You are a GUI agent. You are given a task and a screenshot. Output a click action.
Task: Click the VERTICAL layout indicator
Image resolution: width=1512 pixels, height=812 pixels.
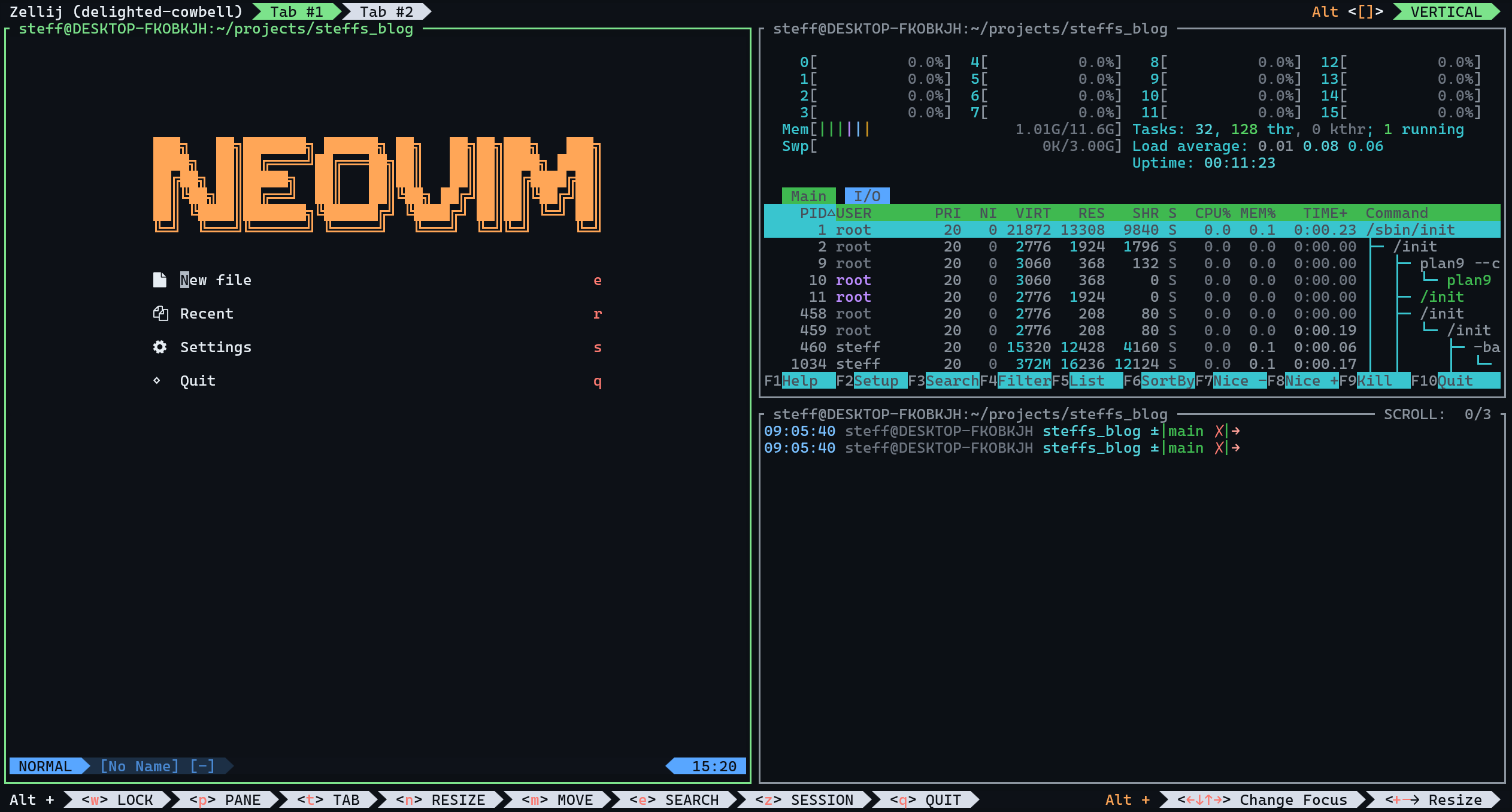[x=1446, y=12]
